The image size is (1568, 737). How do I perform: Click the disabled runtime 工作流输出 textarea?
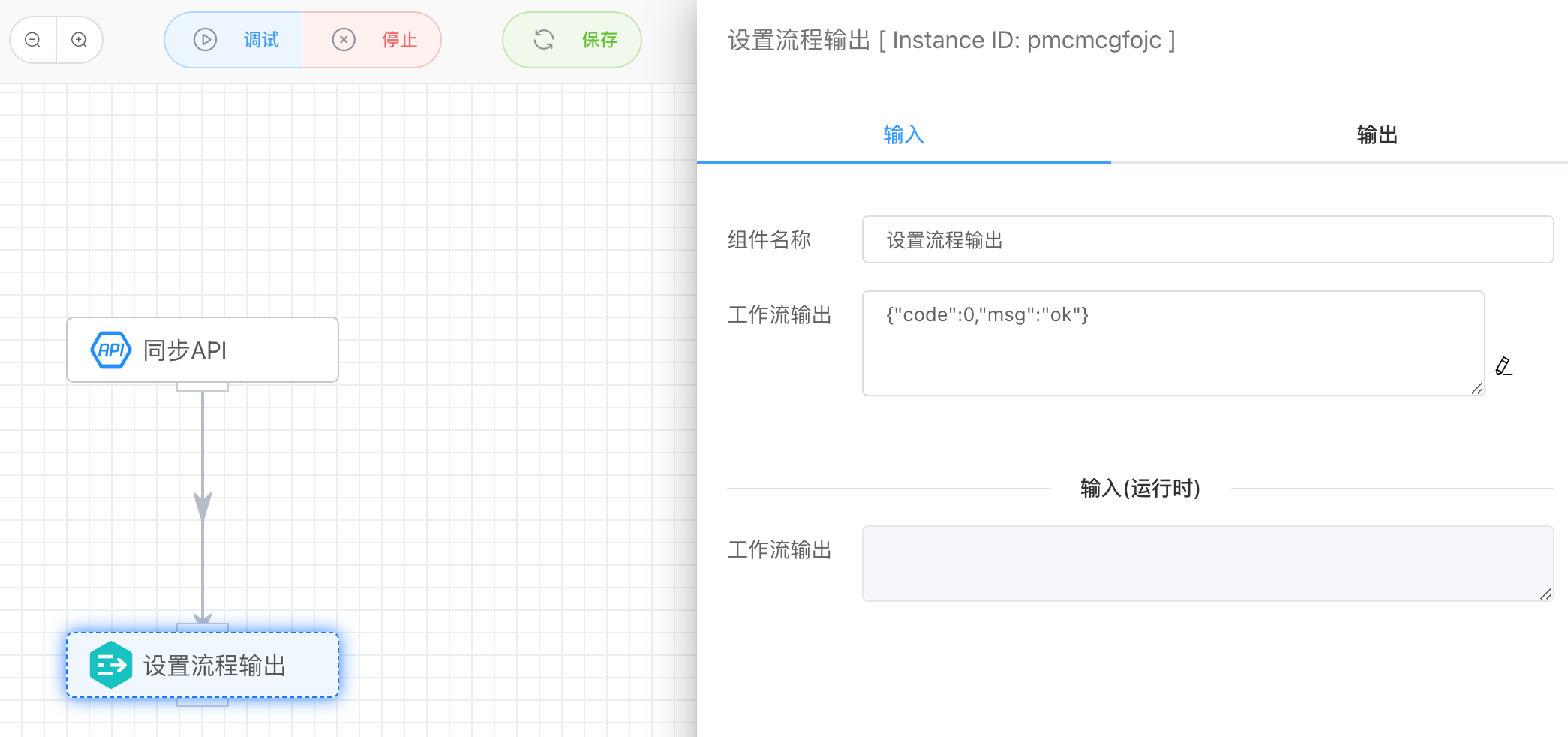(1207, 564)
